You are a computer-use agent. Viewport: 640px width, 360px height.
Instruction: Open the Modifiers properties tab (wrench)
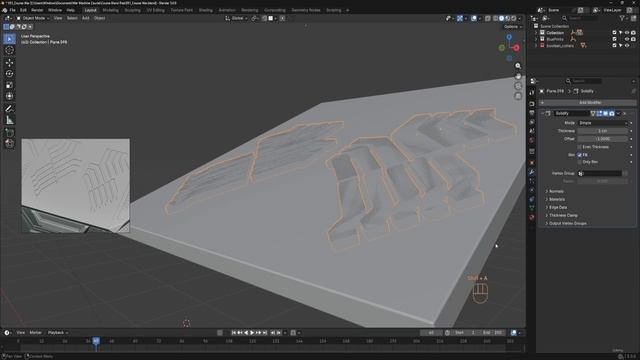(x=532, y=172)
